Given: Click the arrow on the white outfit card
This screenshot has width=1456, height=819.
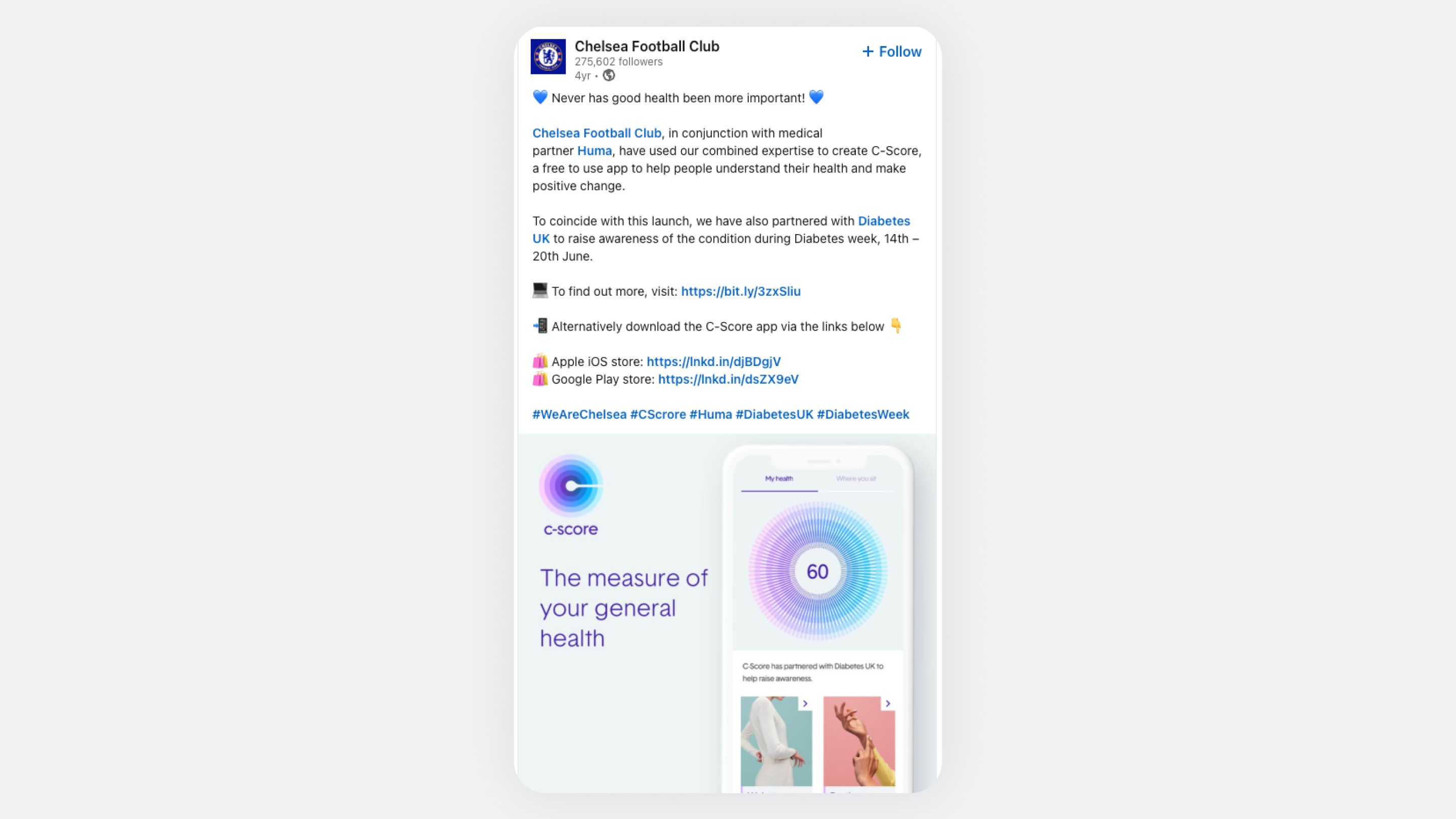Looking at the screenshot, I should (x=805, y=704).
